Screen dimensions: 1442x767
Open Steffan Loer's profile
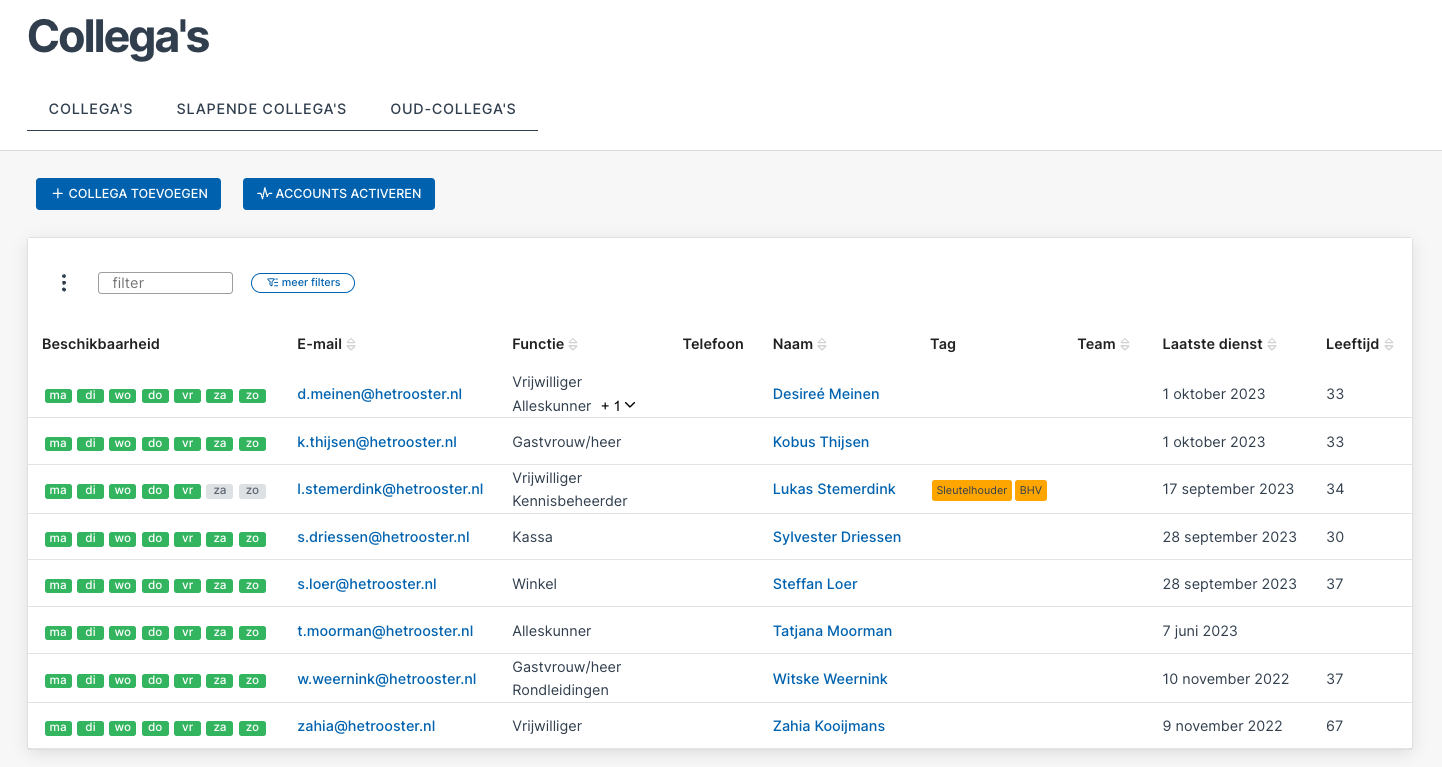[815, 584]
